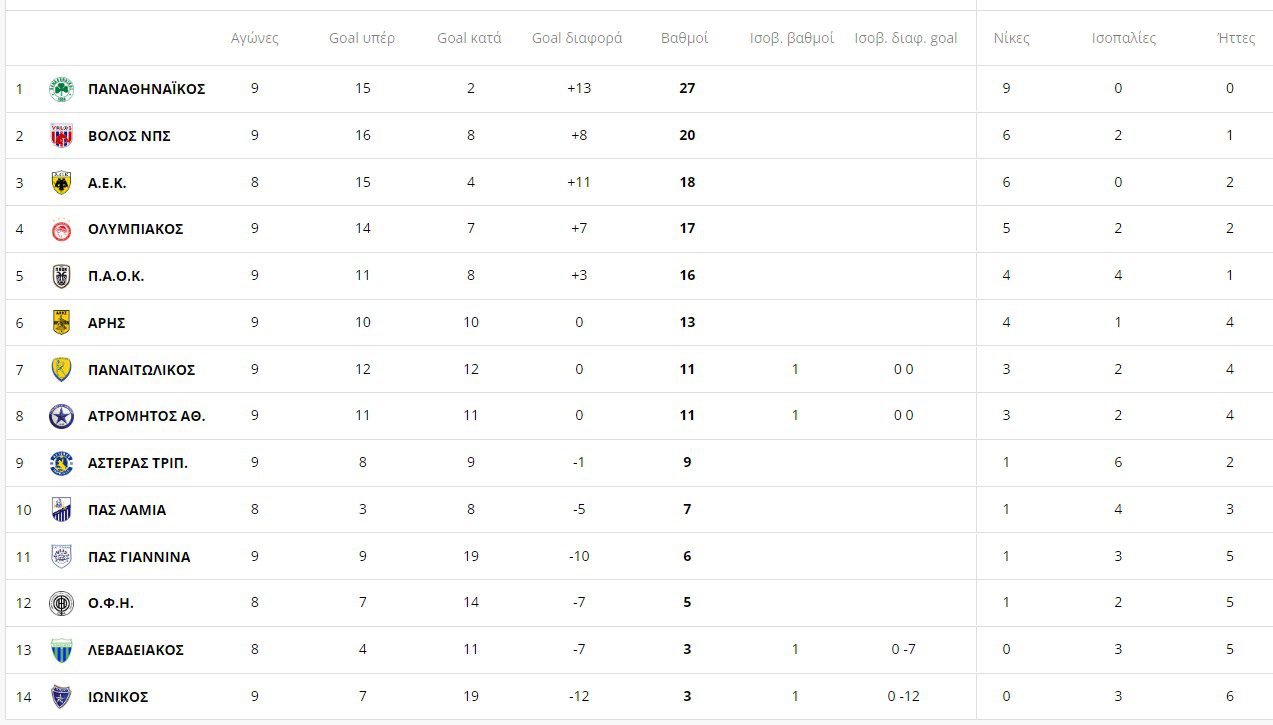Click the P.A.O.K. team crest
The height and width of the screenshot is (725, 1273).
click(62, 276)
